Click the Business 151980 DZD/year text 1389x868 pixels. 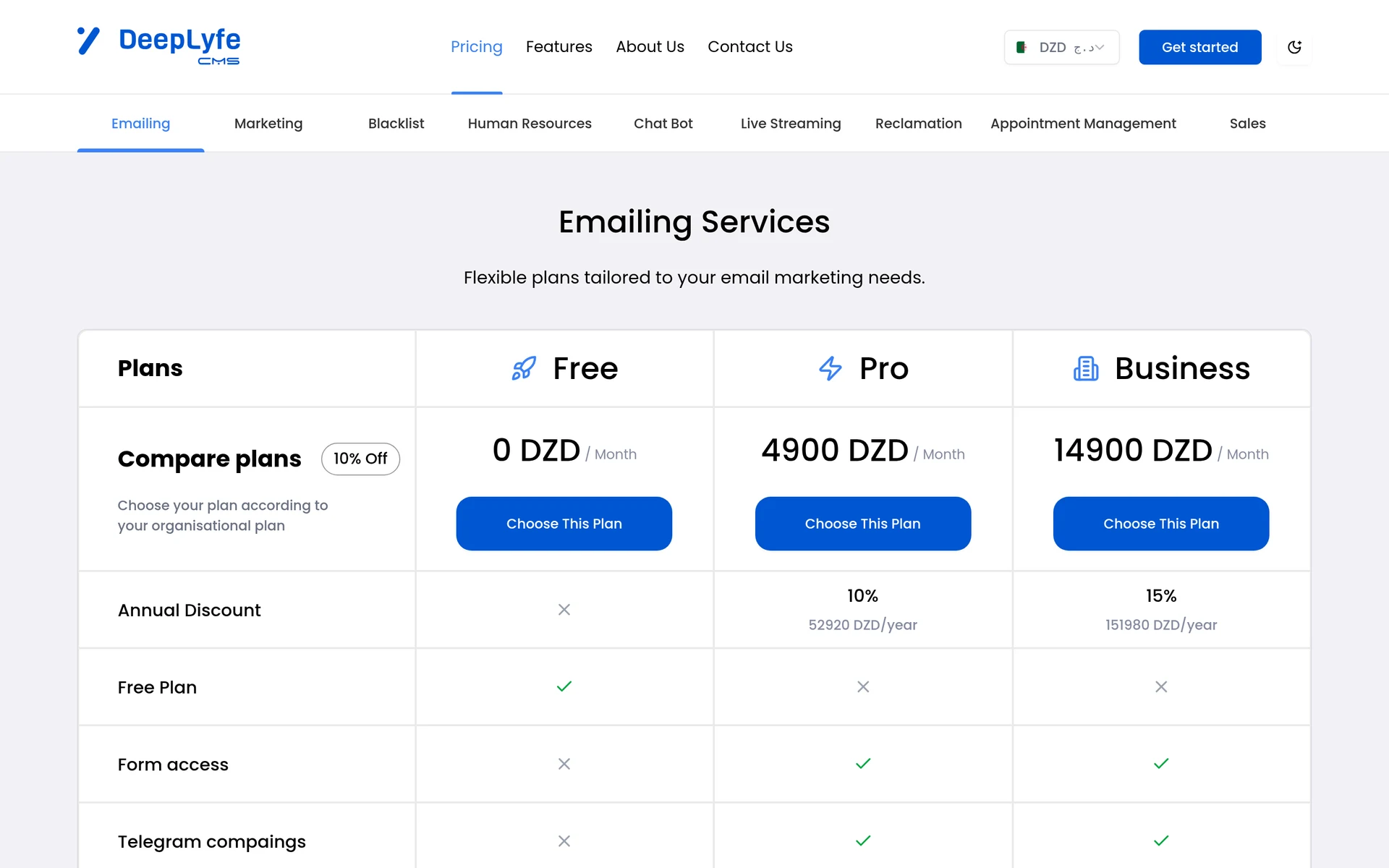point(1160,625)
